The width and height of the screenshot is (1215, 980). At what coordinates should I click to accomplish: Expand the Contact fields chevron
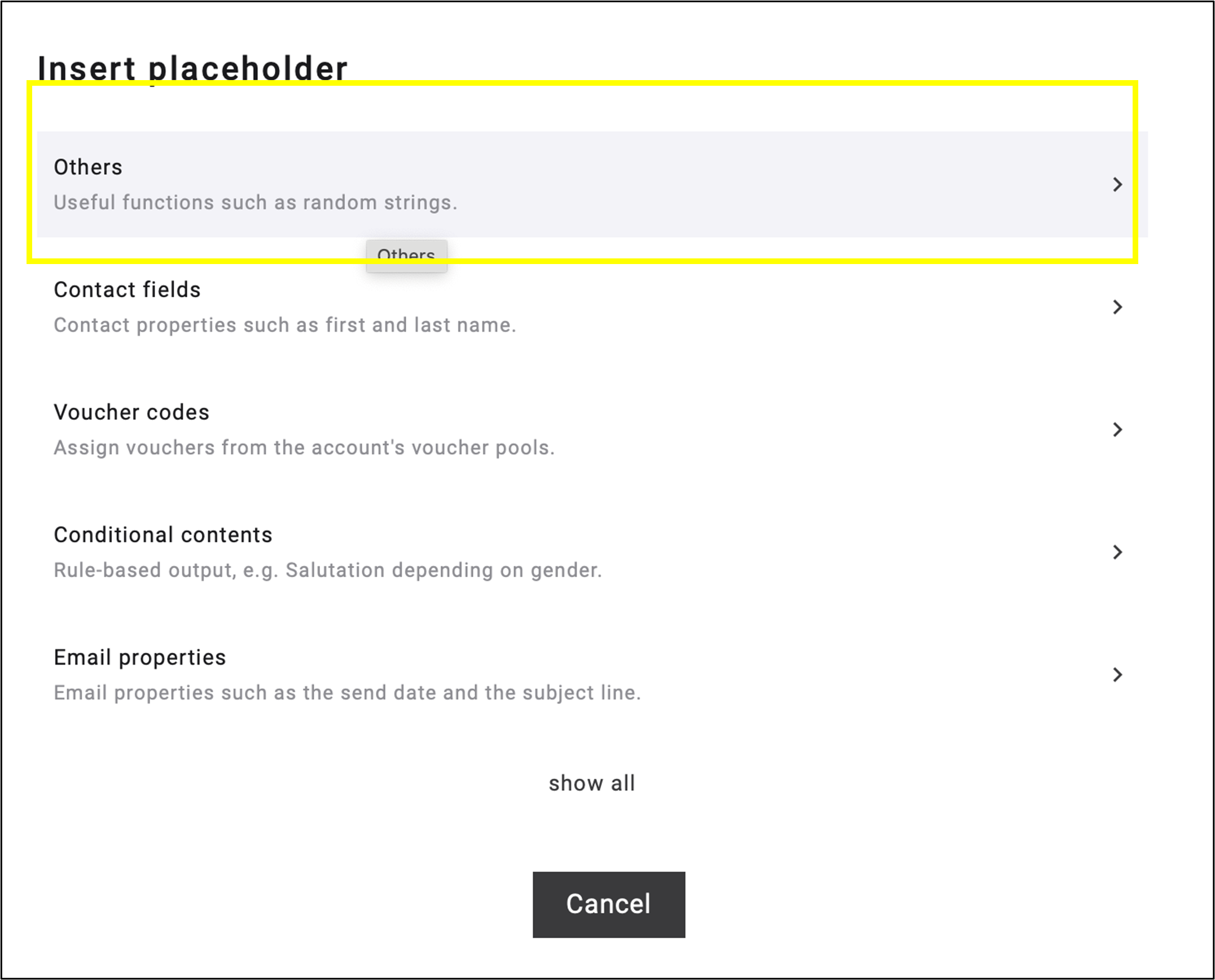pos(1117,307)
